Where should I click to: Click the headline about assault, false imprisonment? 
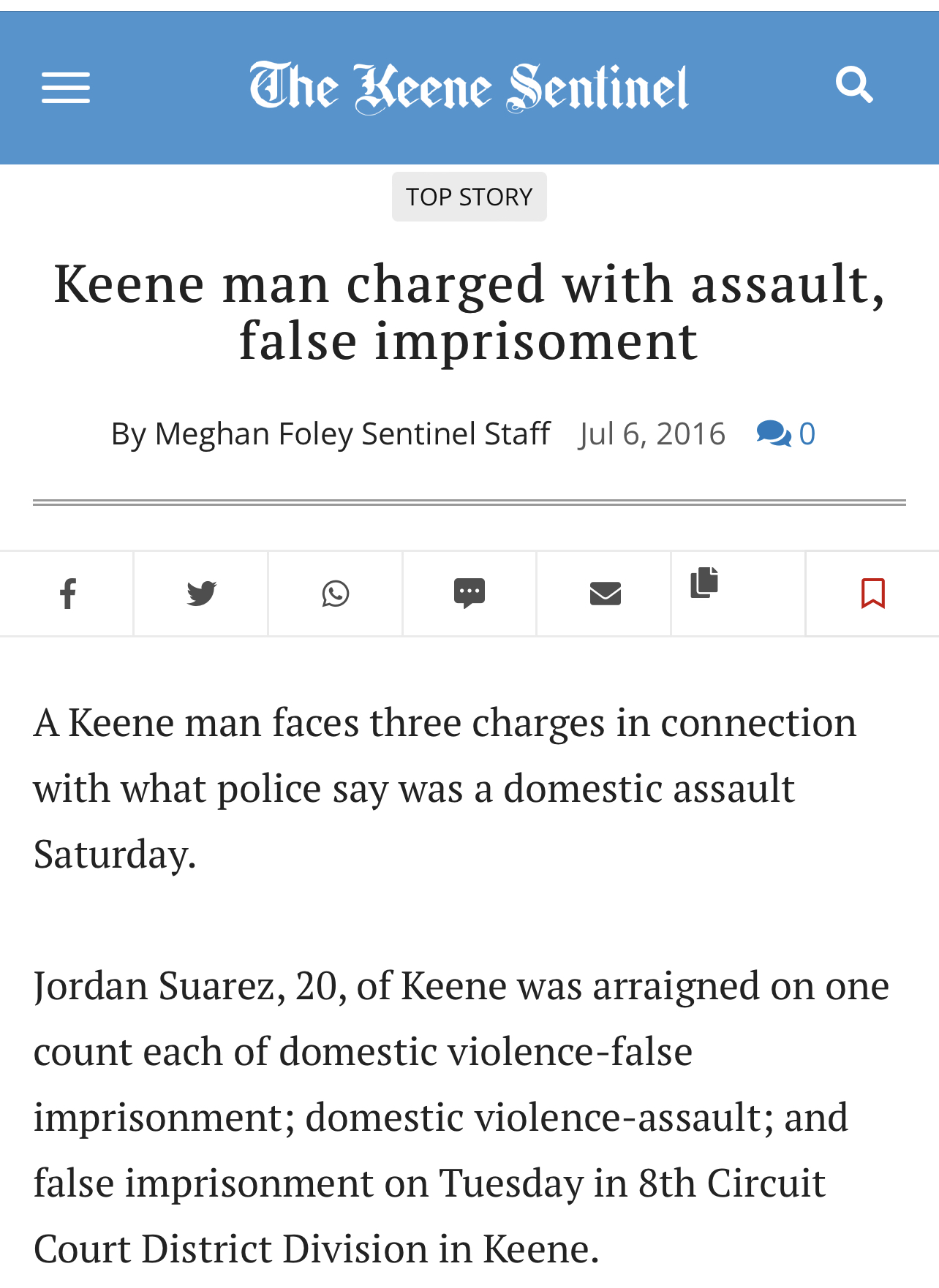point(469,311)
